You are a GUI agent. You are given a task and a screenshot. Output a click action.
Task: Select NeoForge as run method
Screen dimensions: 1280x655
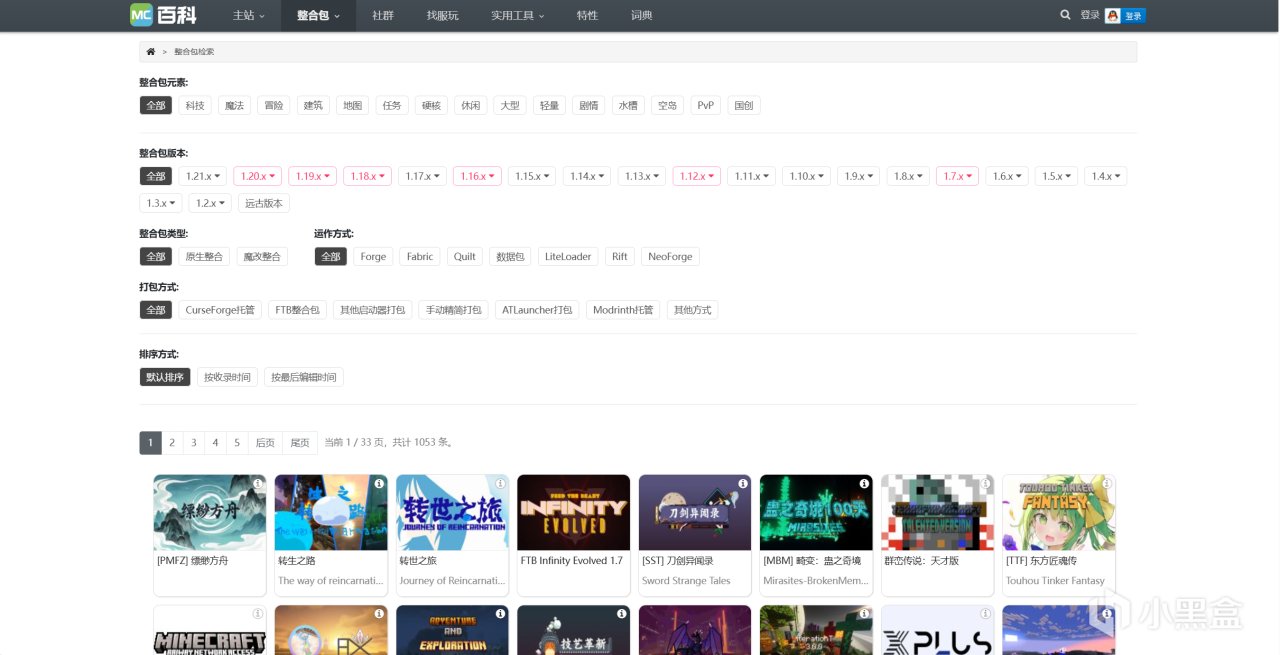(670, 257)
